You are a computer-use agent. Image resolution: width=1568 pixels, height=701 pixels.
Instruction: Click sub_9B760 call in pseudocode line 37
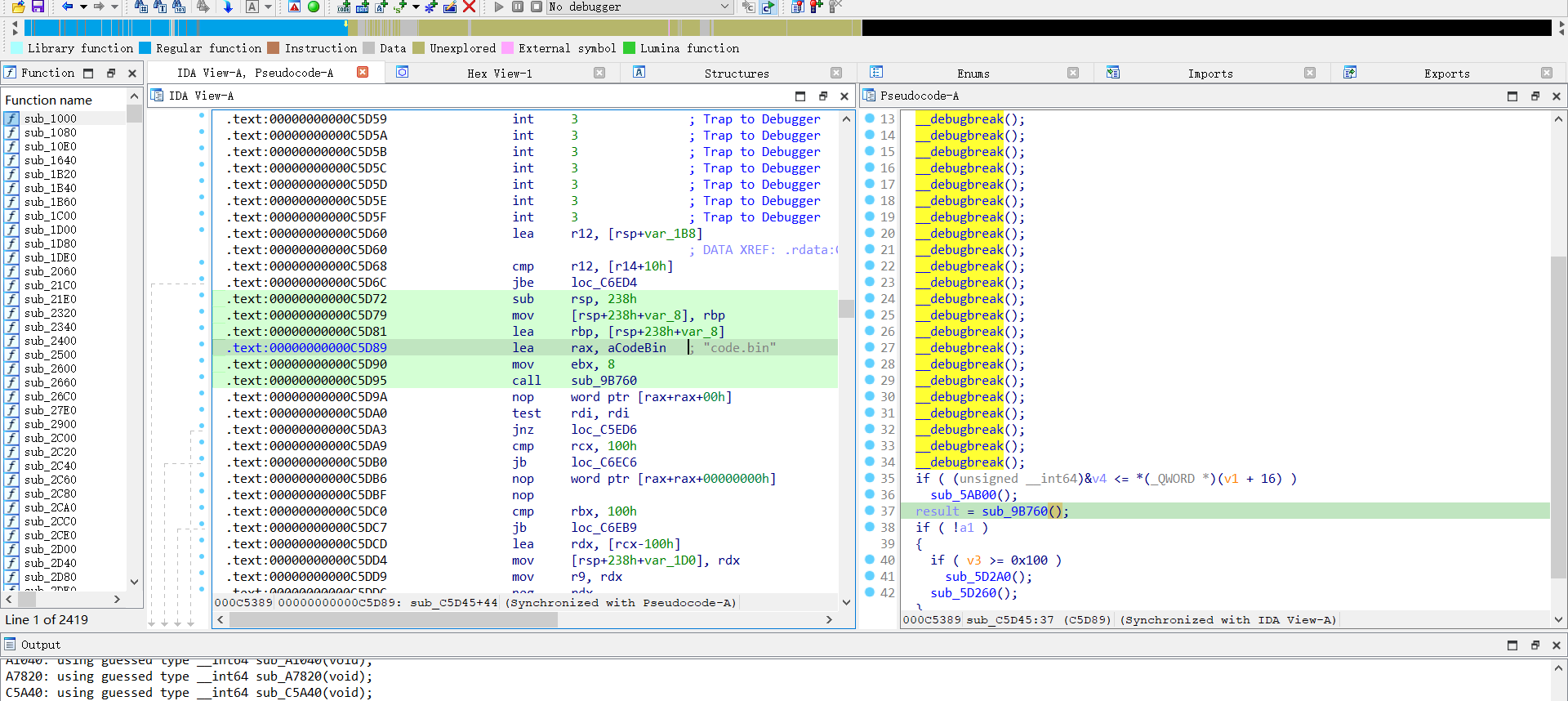1014,511
